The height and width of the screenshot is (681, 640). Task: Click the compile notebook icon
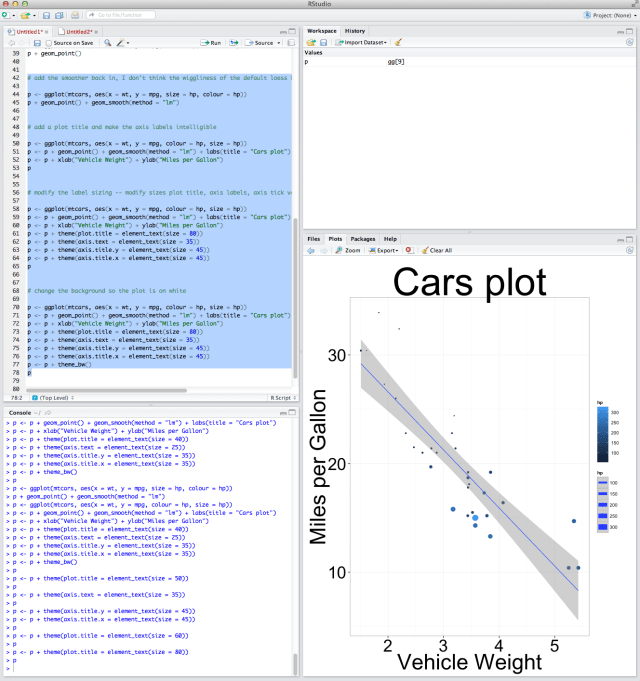coord(291,43)
